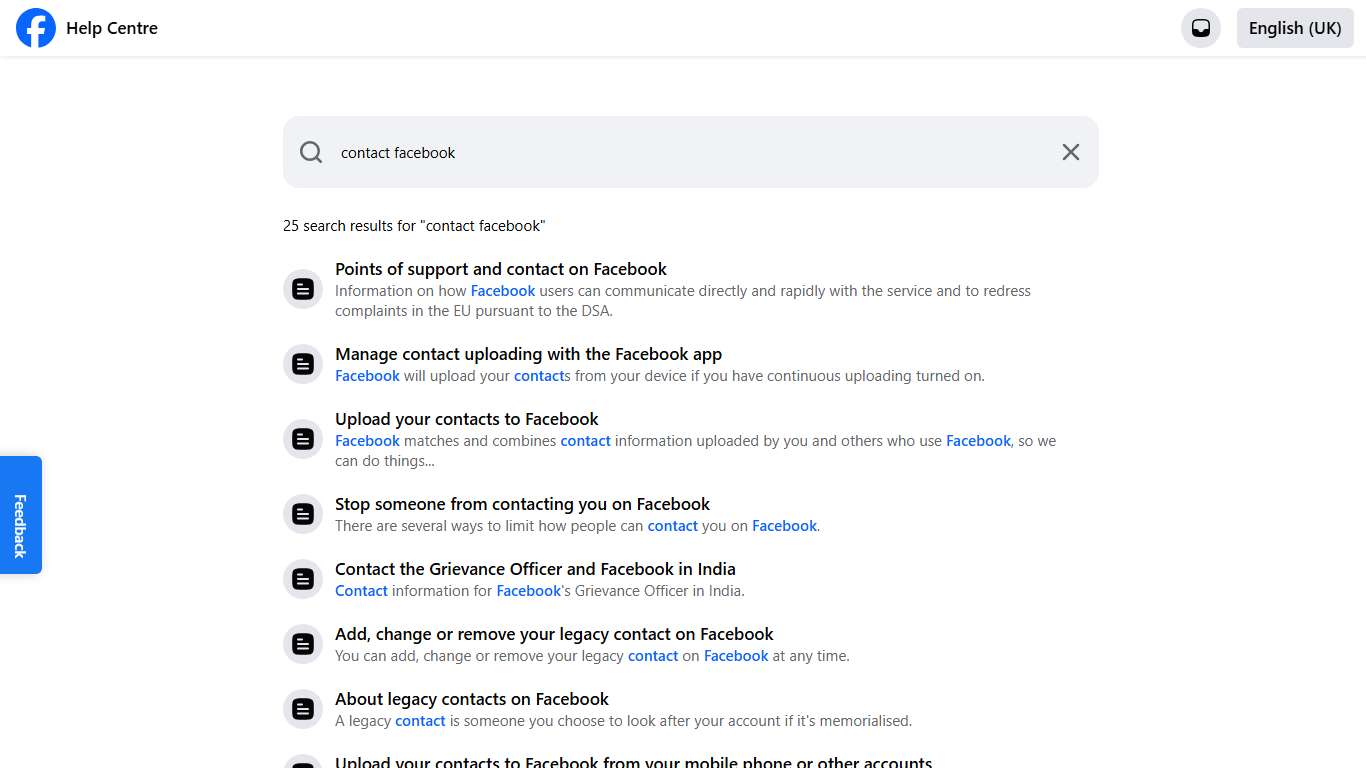Click the article icon beside Manage contact uploading
The width and height of the screenshot is (1366, 768).
click(x=303, y=363)
